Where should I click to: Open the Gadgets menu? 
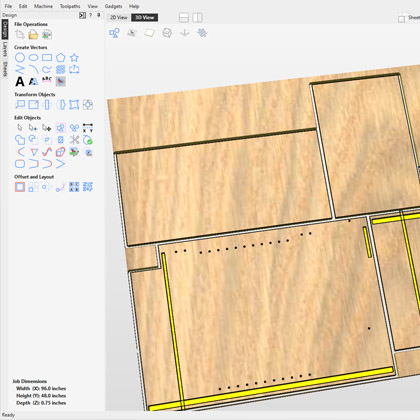click(113, 6)
